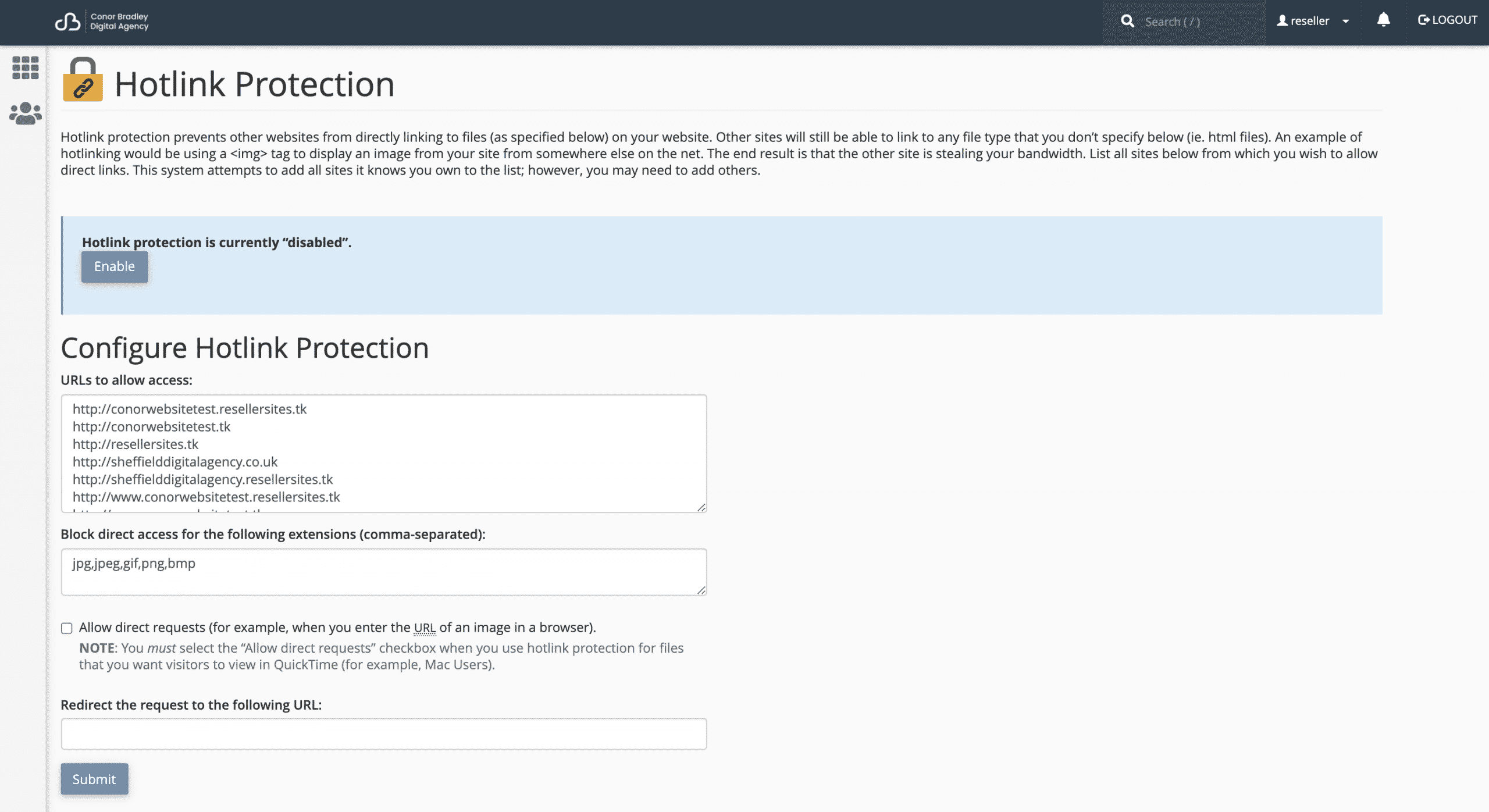Click the http://conorwebsitetest.resellersites.tk first line
The width and height of the screenshot is (1489, 812).
coord(190,409)
